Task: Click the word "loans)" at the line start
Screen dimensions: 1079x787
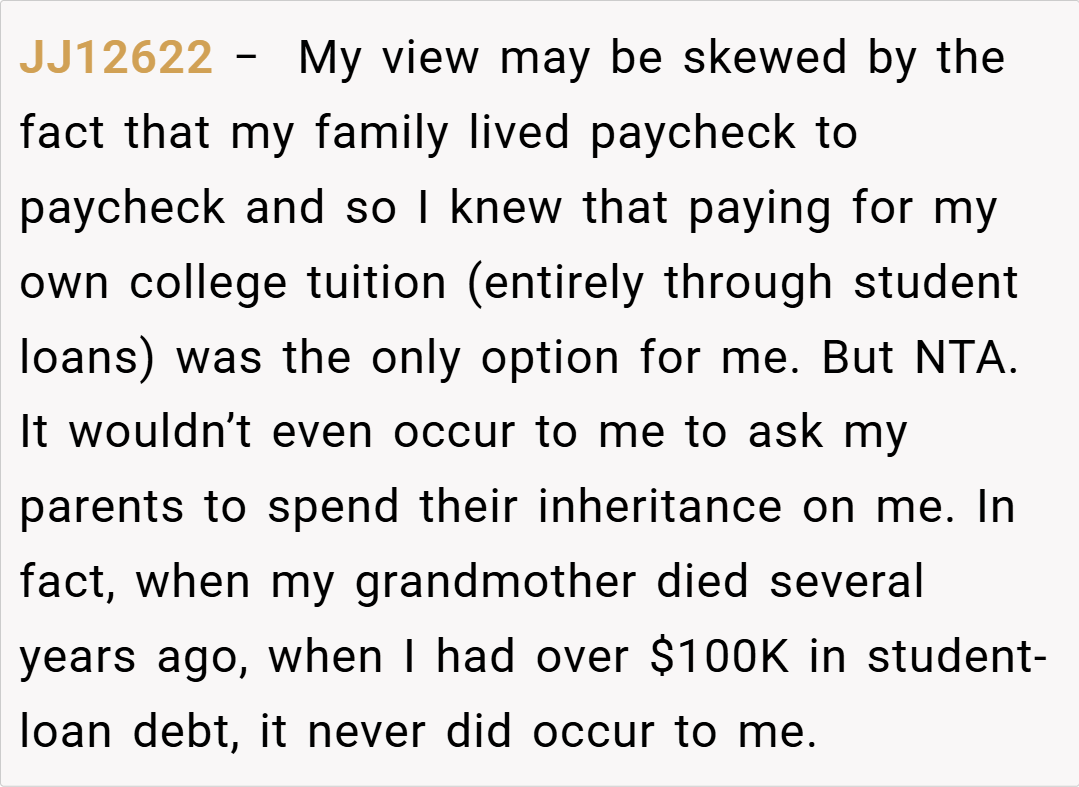Action: click(x=87, y=358)
